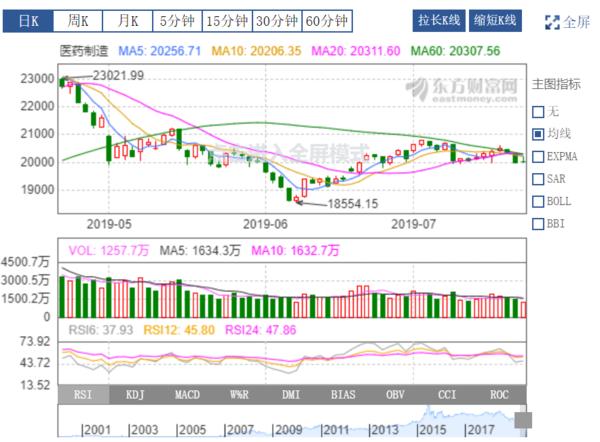This screenshot has width=600, height=442.
Task: Select the RSI indicator tab
Action: [x=83, y=395]
